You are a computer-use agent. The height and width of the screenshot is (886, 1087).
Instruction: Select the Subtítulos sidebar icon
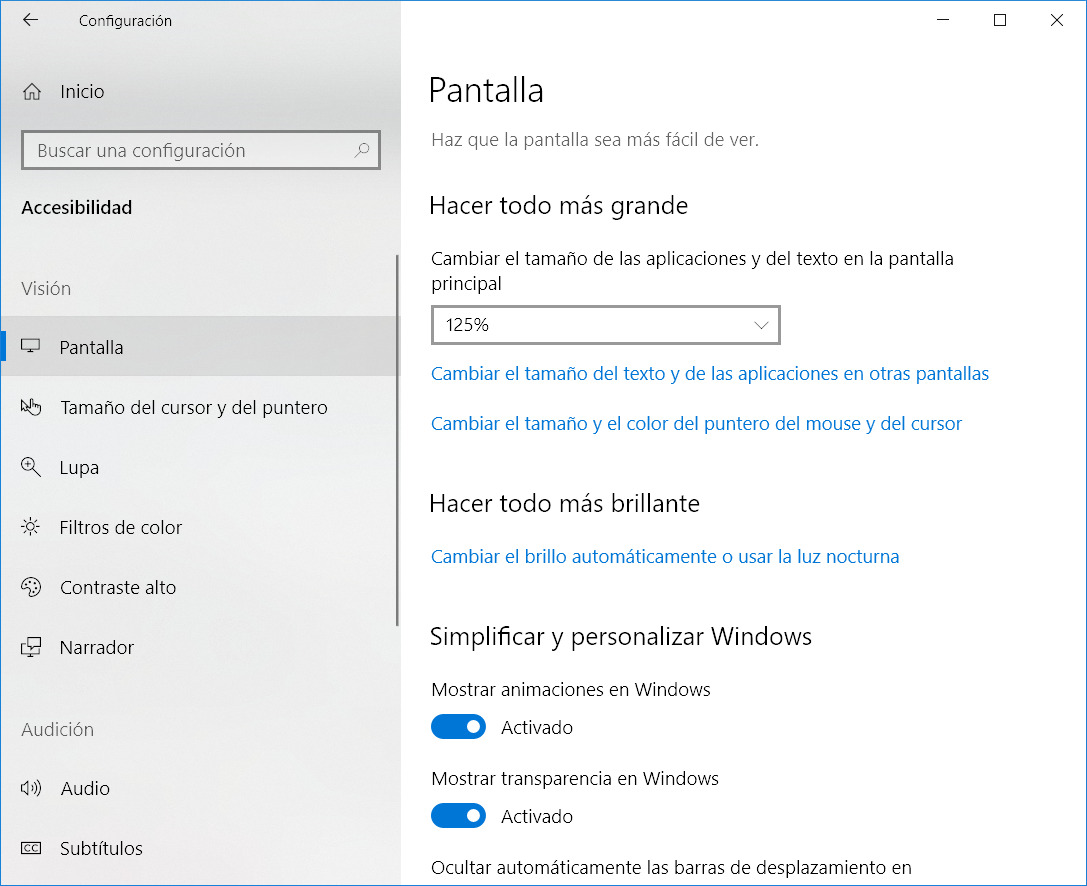[32, 848]
